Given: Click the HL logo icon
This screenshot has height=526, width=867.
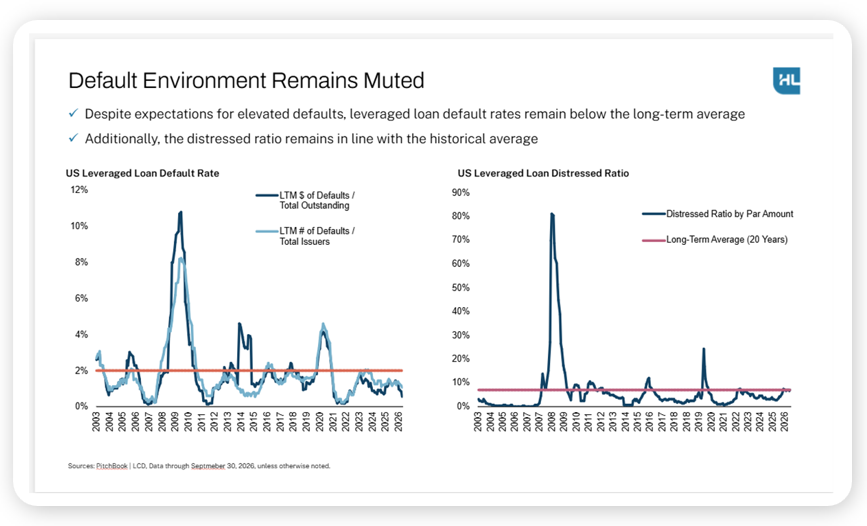Looking at the screenshot, I should 786,81.
